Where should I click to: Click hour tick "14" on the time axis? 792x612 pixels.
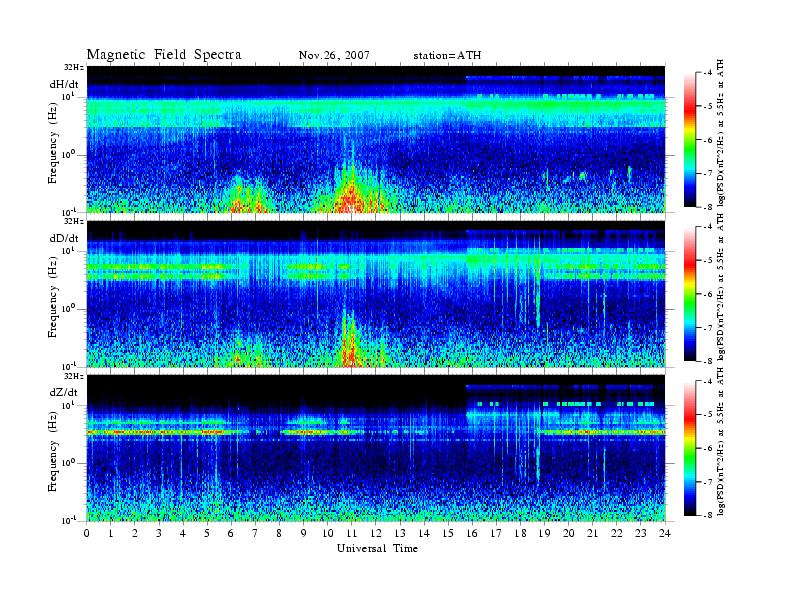[x=424, y=534]
